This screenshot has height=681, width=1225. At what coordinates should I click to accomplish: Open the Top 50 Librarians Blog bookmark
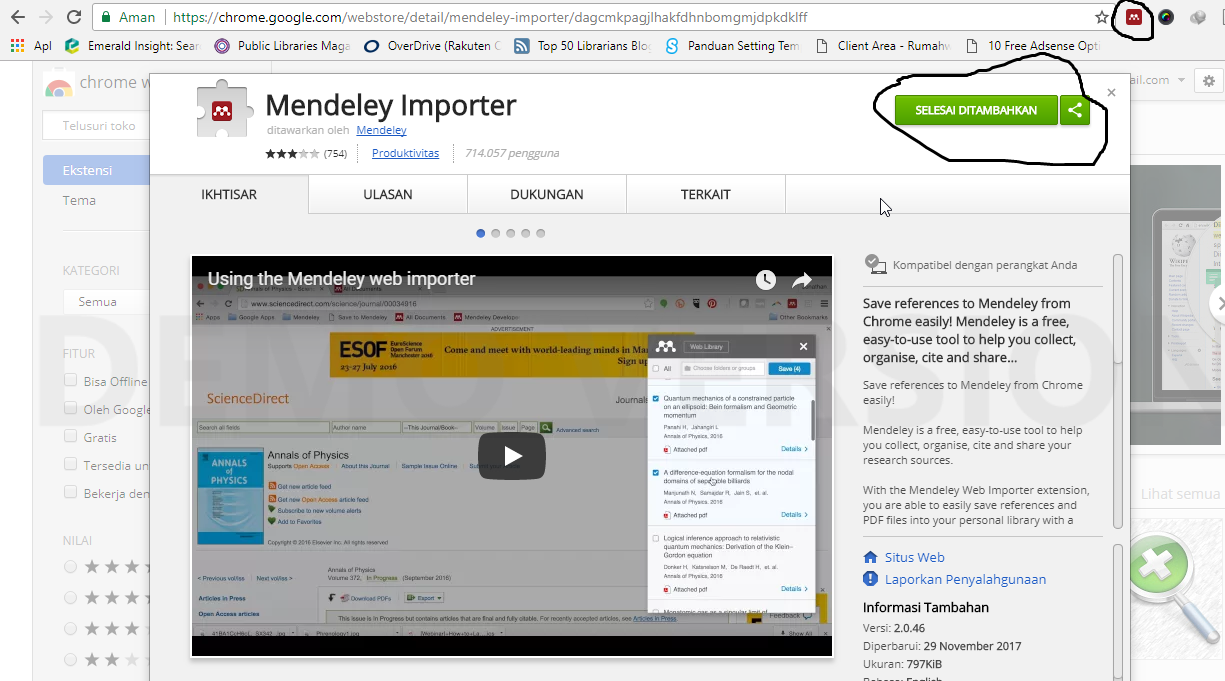pos(583,45)
